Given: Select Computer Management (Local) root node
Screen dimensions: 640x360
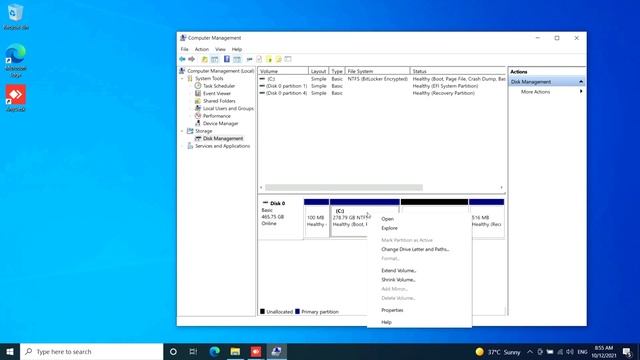Looking at the screenshot, I should 220,71.
